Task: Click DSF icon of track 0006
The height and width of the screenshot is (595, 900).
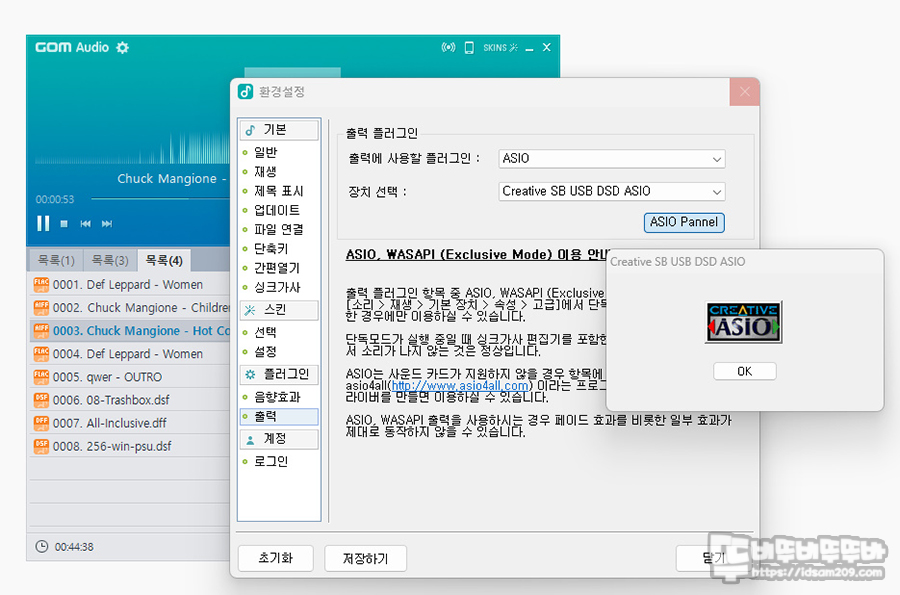Action: pos(41,400)
